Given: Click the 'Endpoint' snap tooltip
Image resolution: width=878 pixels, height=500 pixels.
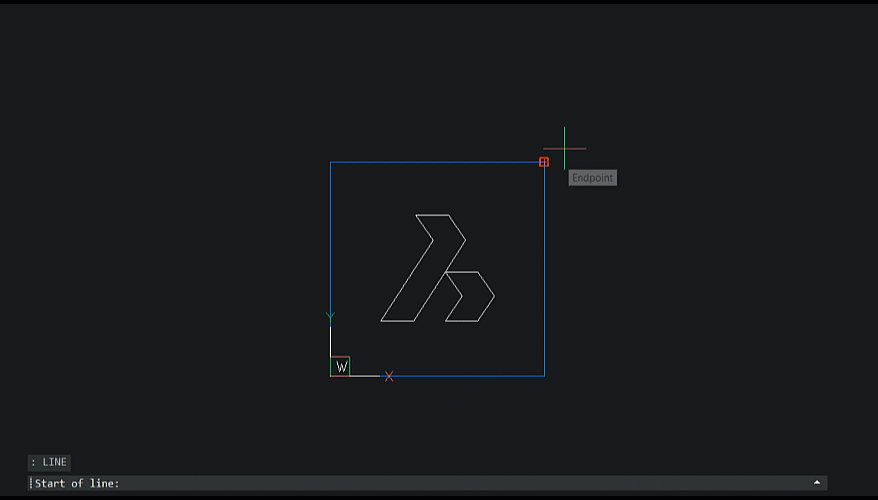Looking at the screenshot, I should tap(592, 178).
